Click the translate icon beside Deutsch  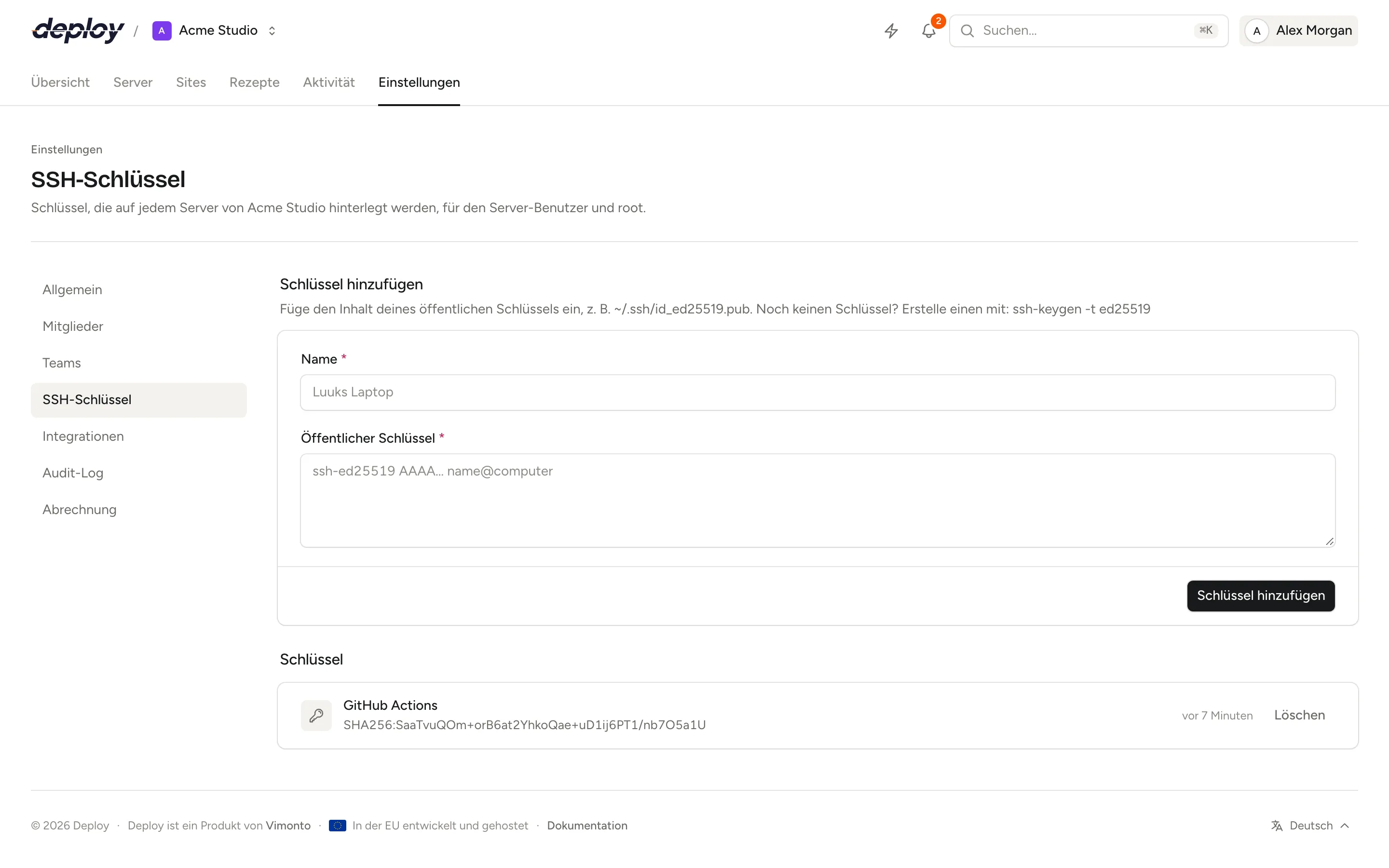coord(1277,826)
